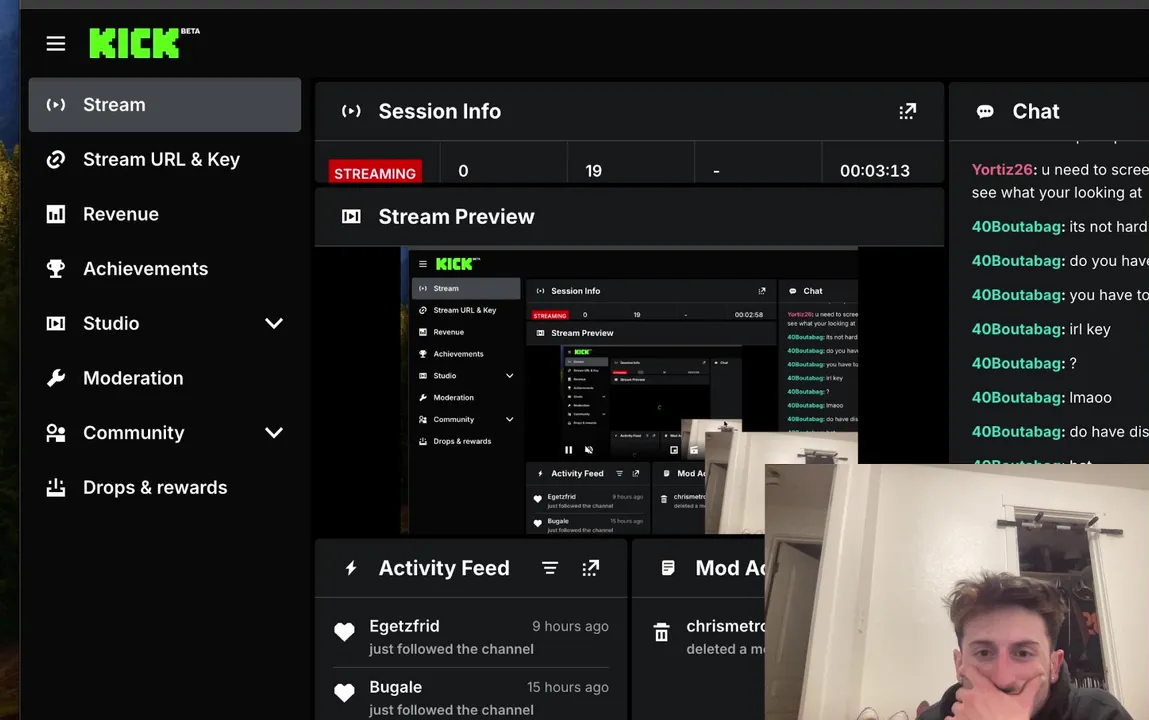Click the red STREAMING status badge
This screenshot has width=1149, height=720.
[375, 173]
